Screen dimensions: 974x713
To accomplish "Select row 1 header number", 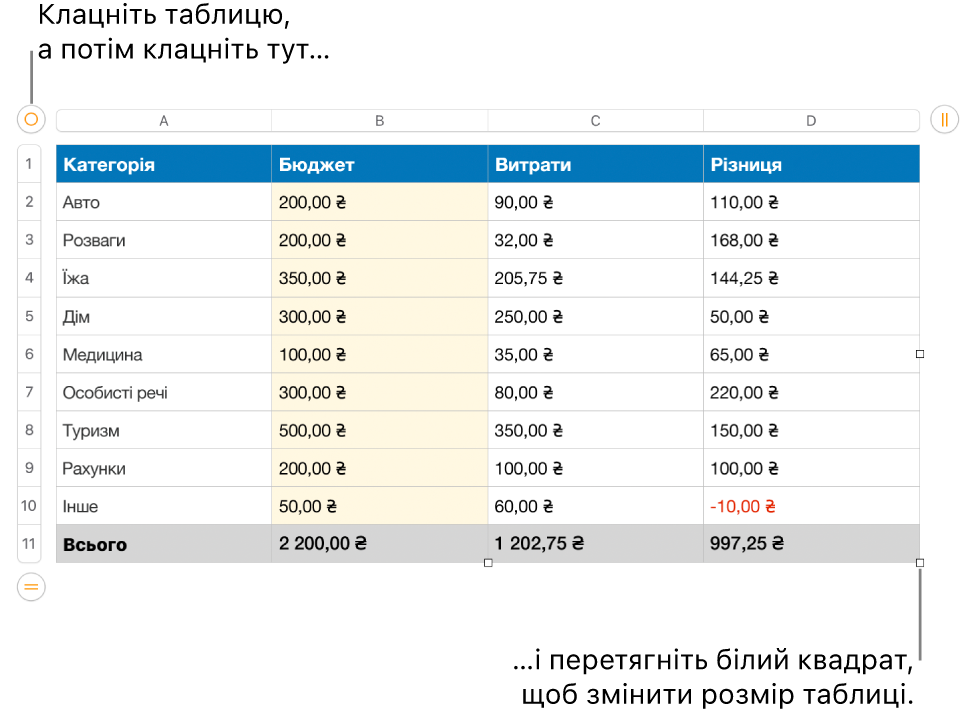I will pos(29,164).
